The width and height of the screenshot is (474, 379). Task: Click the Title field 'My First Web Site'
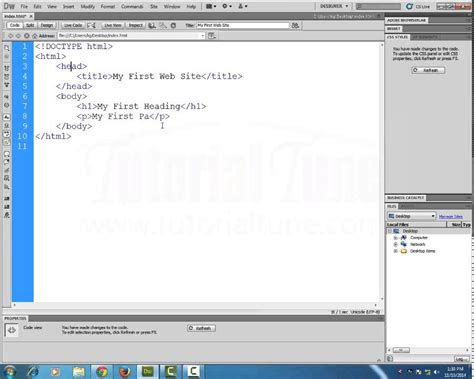click(x=243, y=25)
